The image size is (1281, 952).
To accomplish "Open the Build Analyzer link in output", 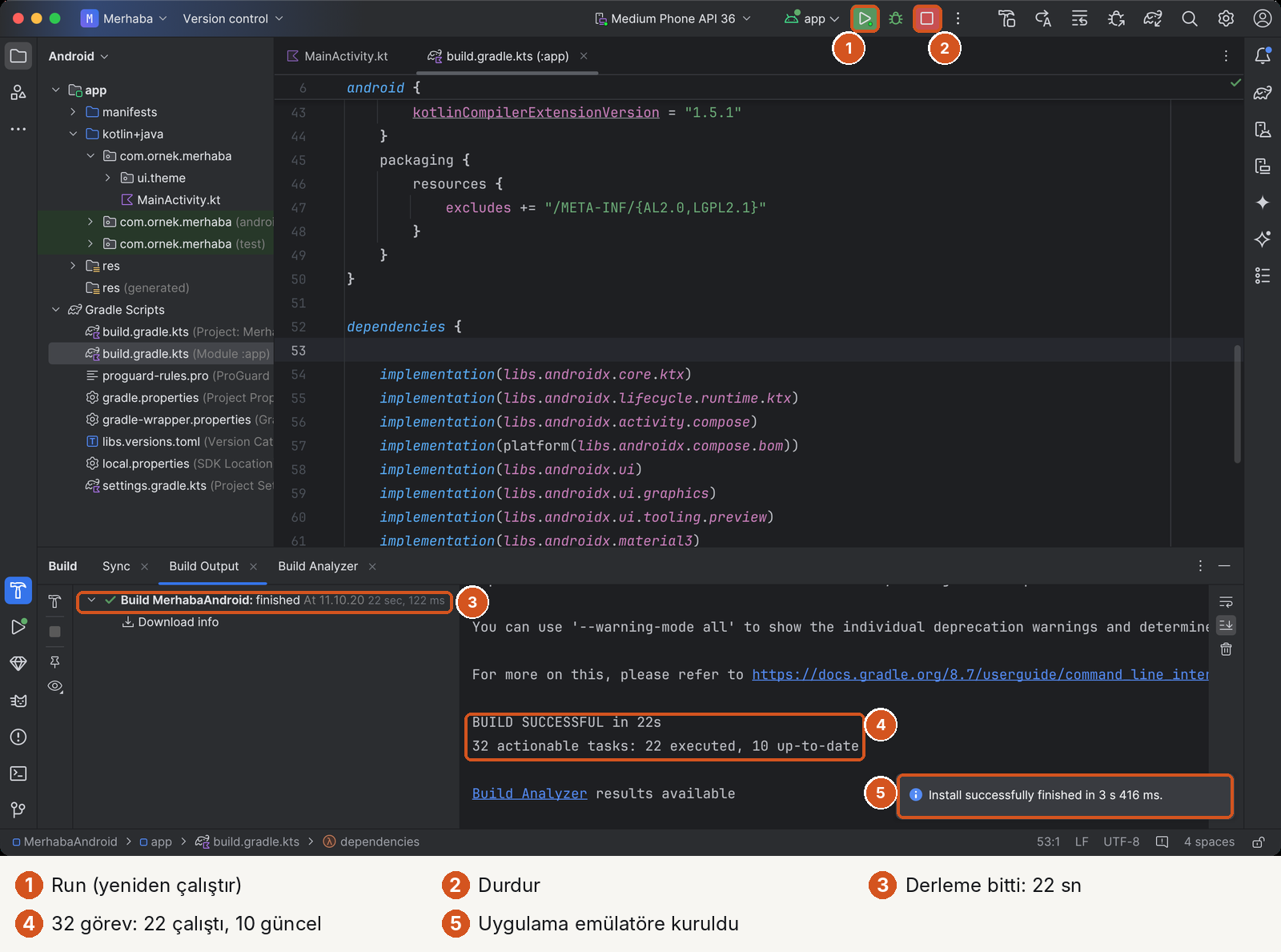I will 529,793.
